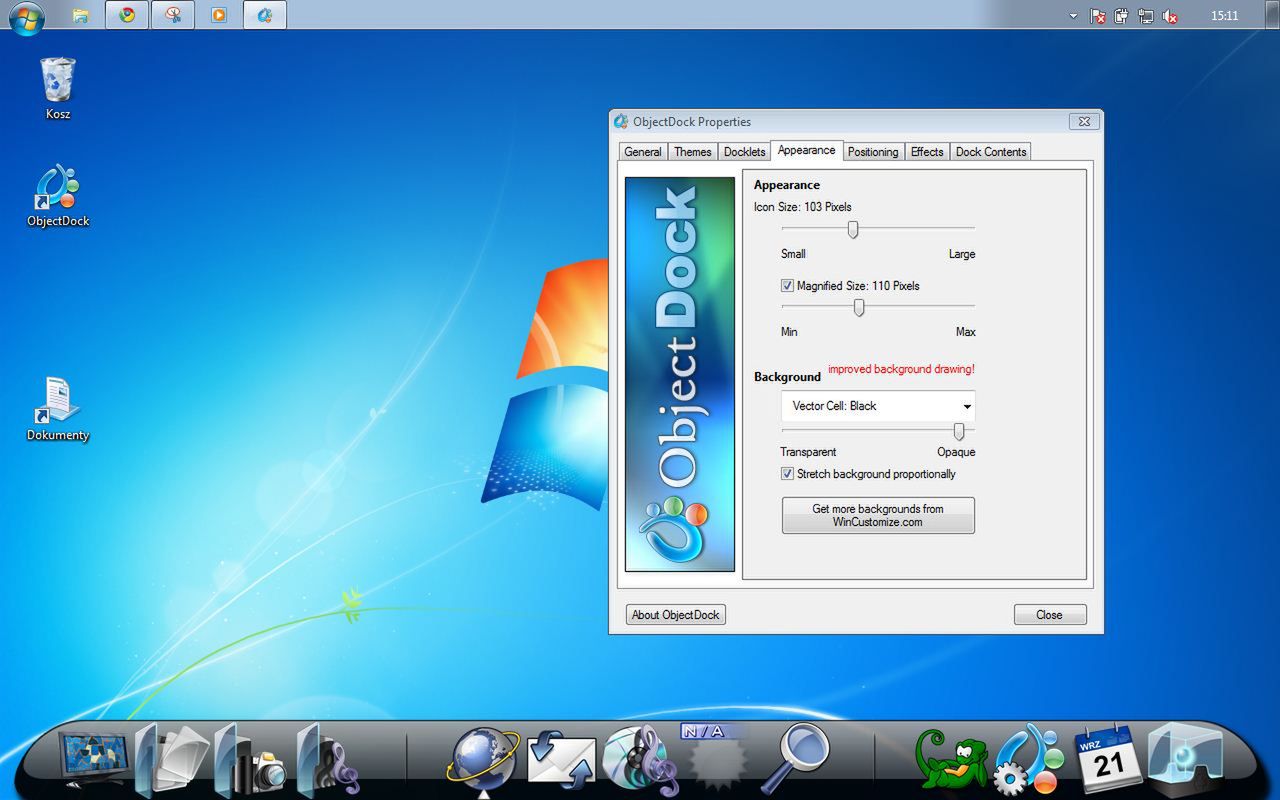Switch to the Themes tab
Viewport: 1280px width, 800px height.
(692, 152)
